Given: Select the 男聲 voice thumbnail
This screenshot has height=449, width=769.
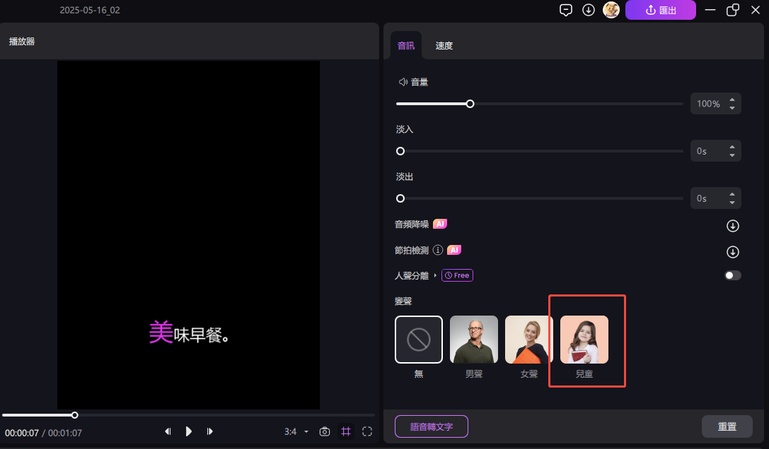Looking at the screenshot, I should [474, 339].
